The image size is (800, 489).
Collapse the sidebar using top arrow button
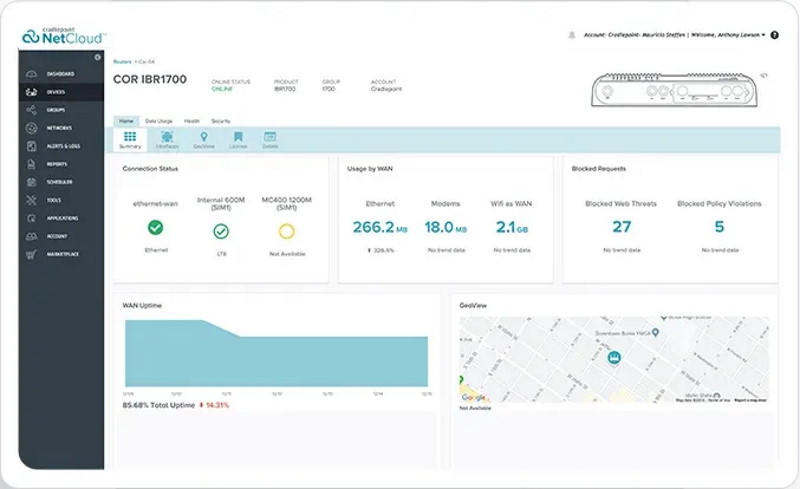(97, 57)
